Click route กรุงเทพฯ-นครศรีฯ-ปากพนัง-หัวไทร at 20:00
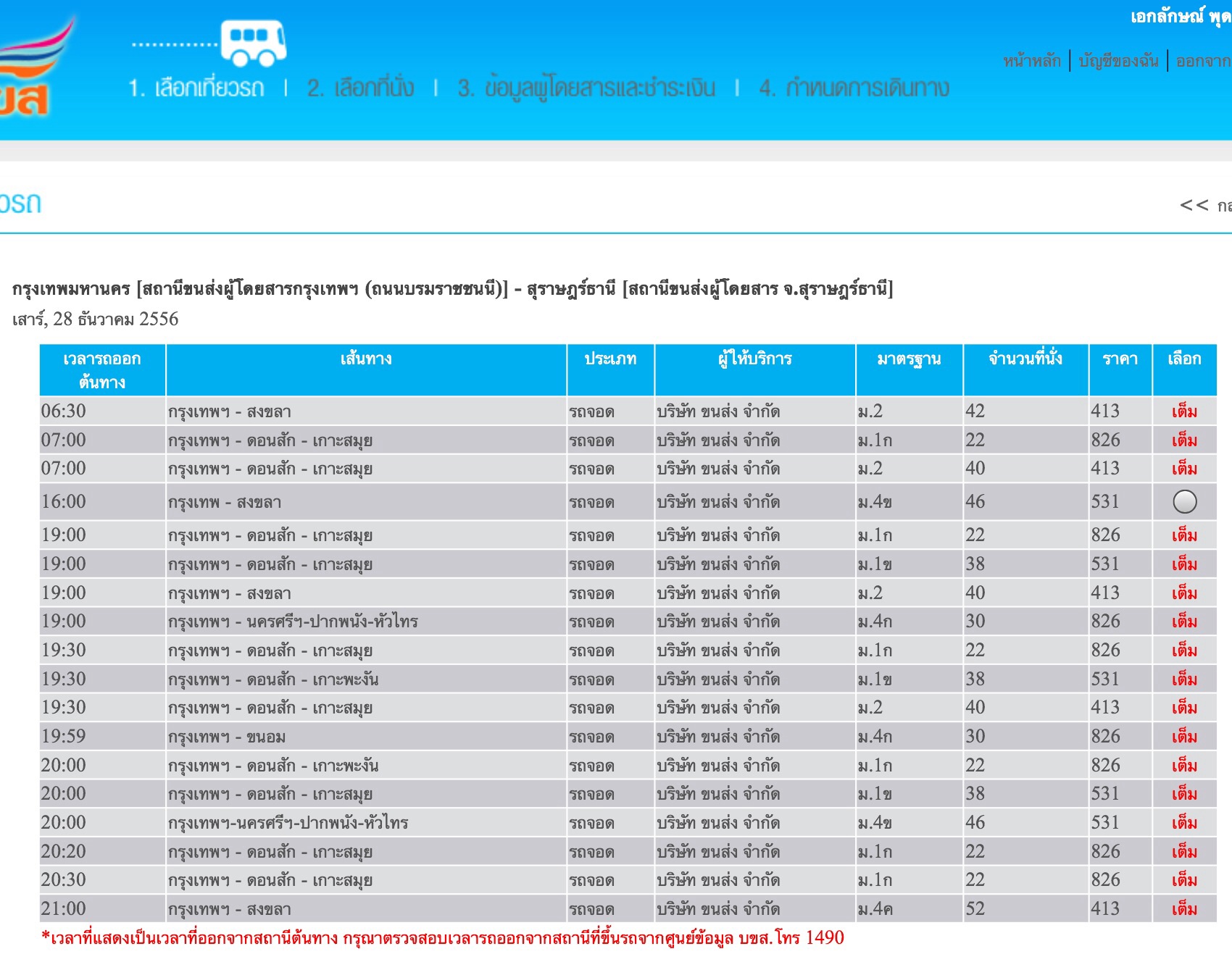 tap(288, 823)
